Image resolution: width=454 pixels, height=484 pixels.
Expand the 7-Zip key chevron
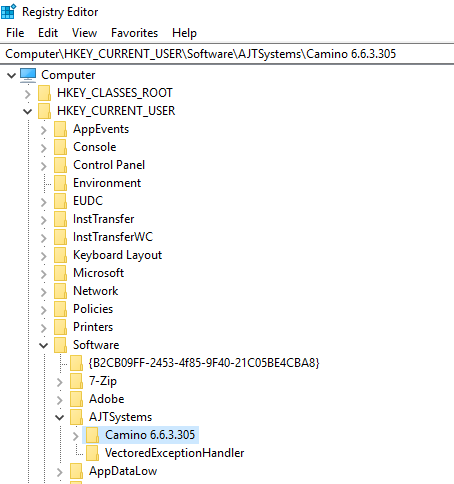(59, 382)
